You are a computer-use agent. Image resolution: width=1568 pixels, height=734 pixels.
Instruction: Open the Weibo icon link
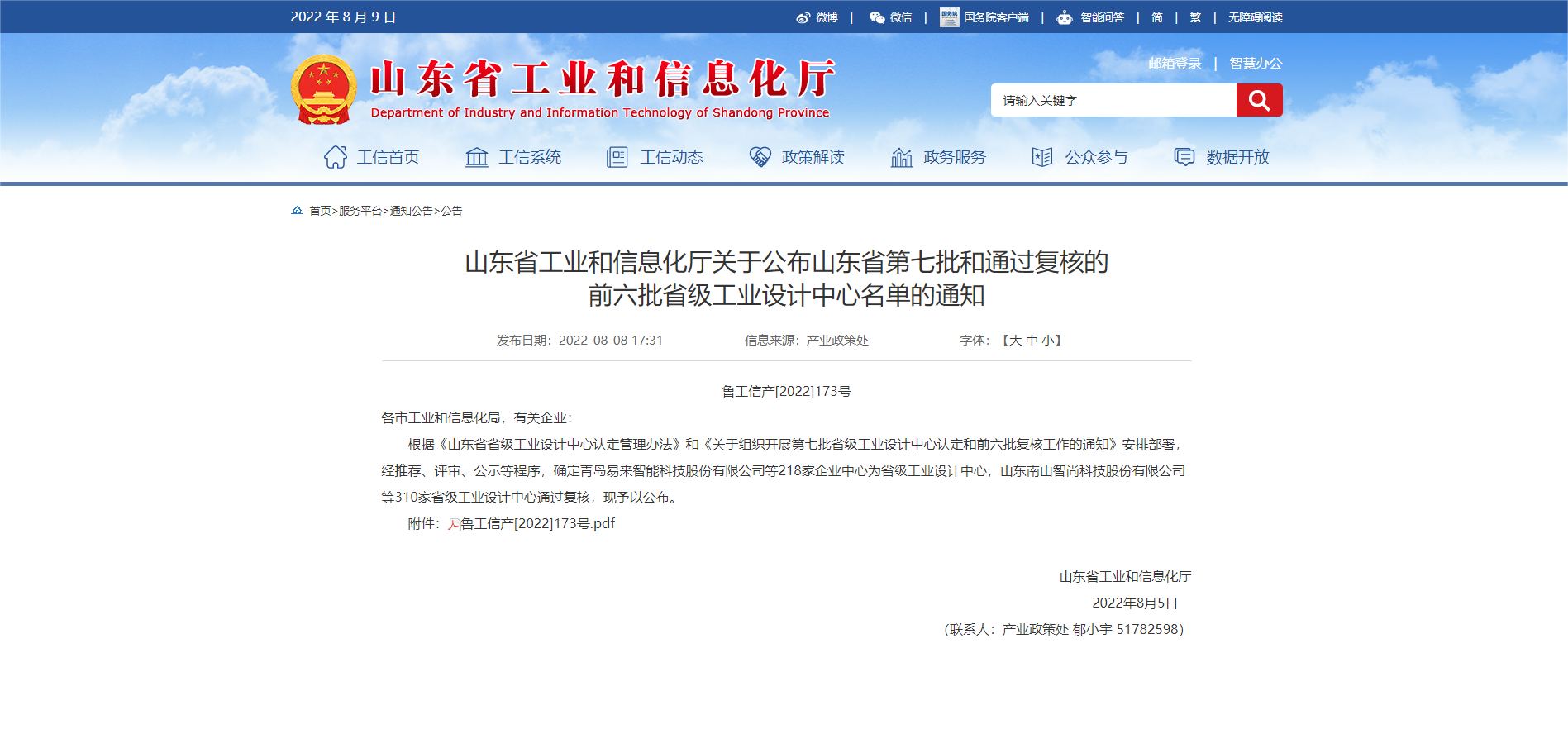point(803,17)
